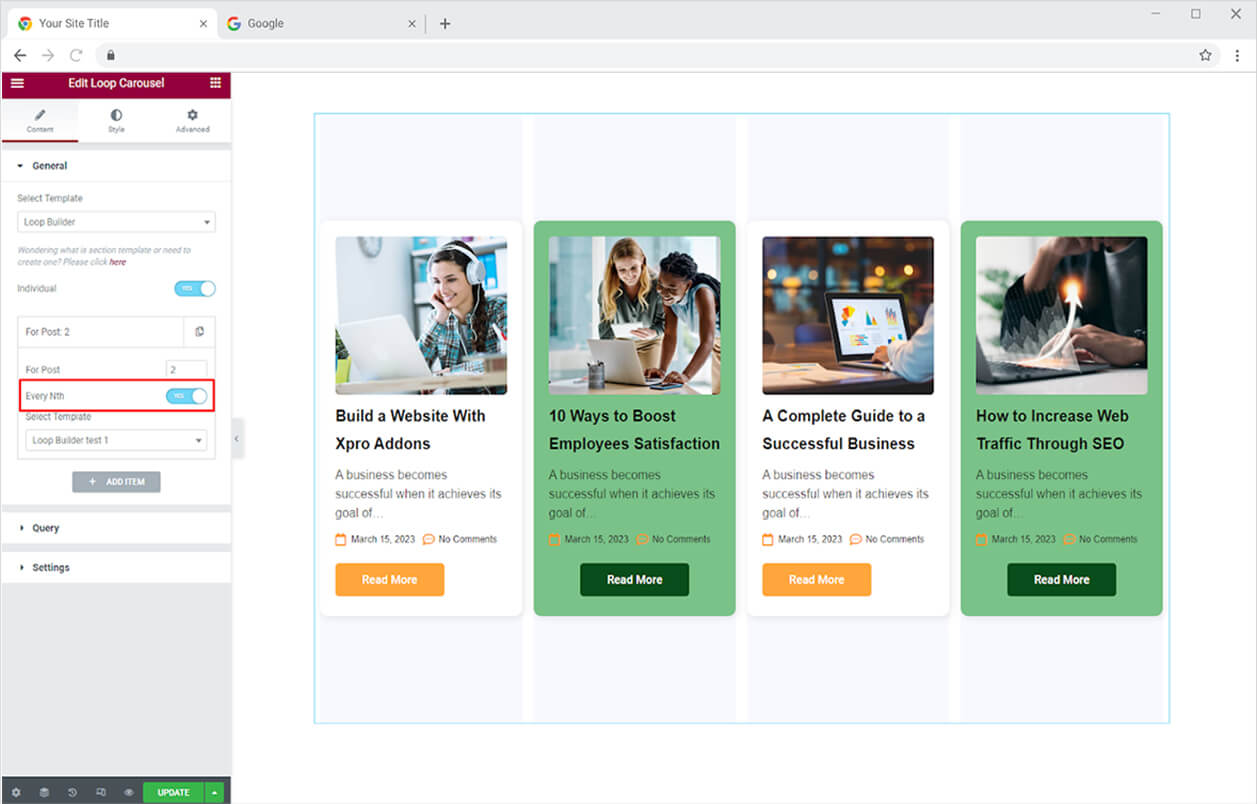Open the Loop Builder test 1 dropdown

(116, 440)
